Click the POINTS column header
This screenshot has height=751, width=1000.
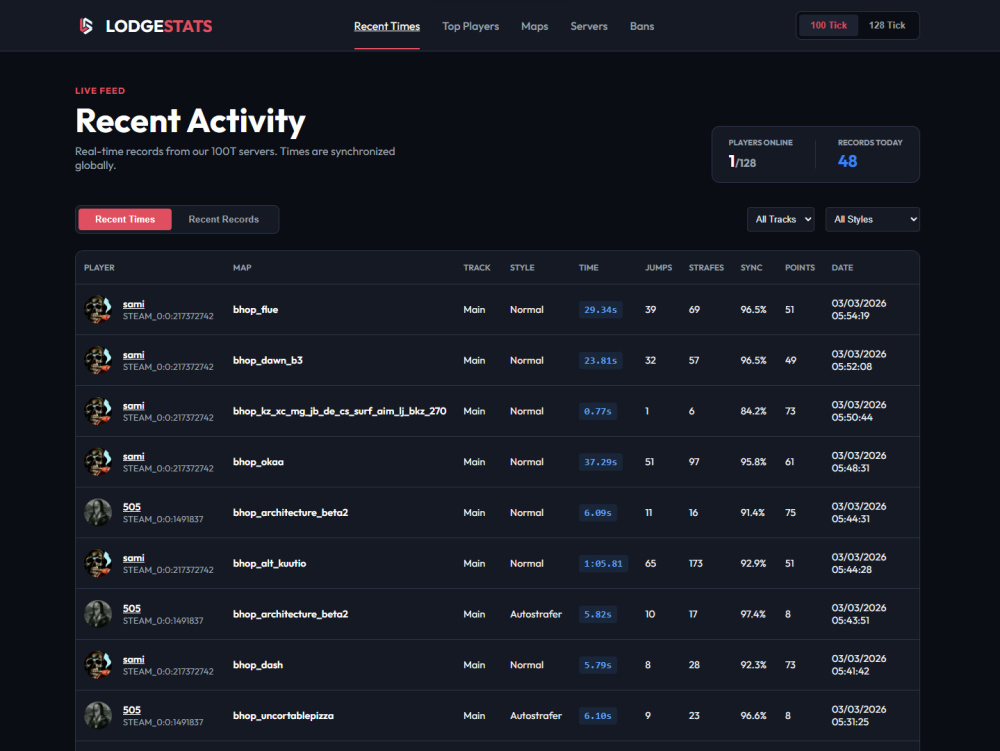pos(800,268)
